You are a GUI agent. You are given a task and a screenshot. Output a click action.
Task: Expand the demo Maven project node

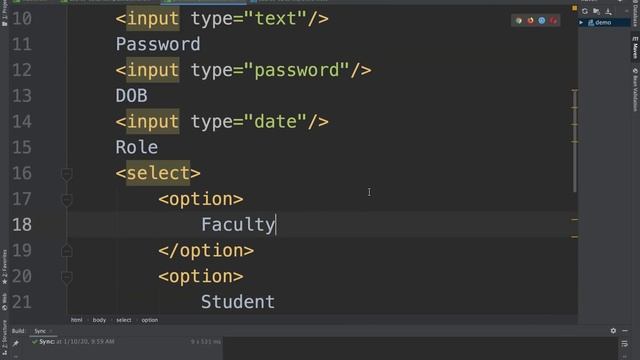point(581,23)
